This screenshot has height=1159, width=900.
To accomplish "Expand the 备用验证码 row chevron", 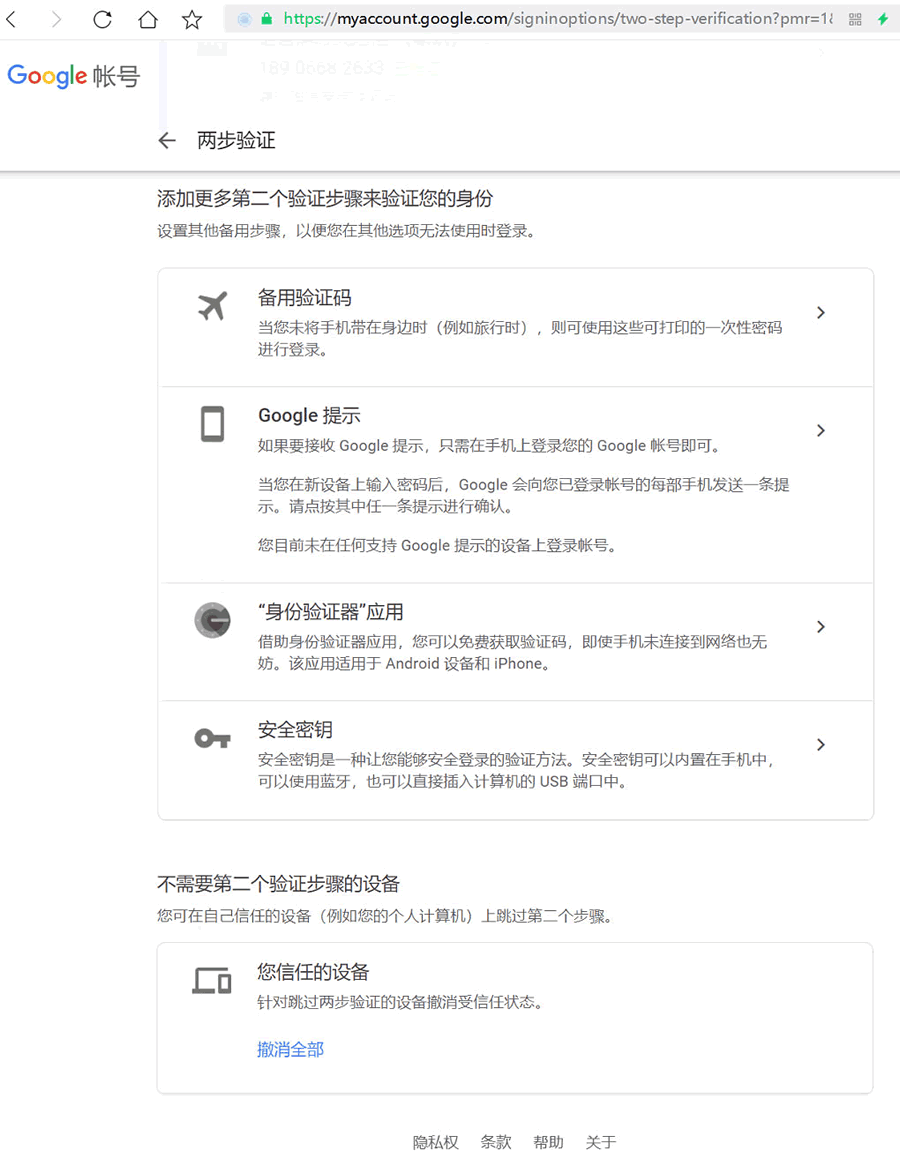I will [821, 313].
